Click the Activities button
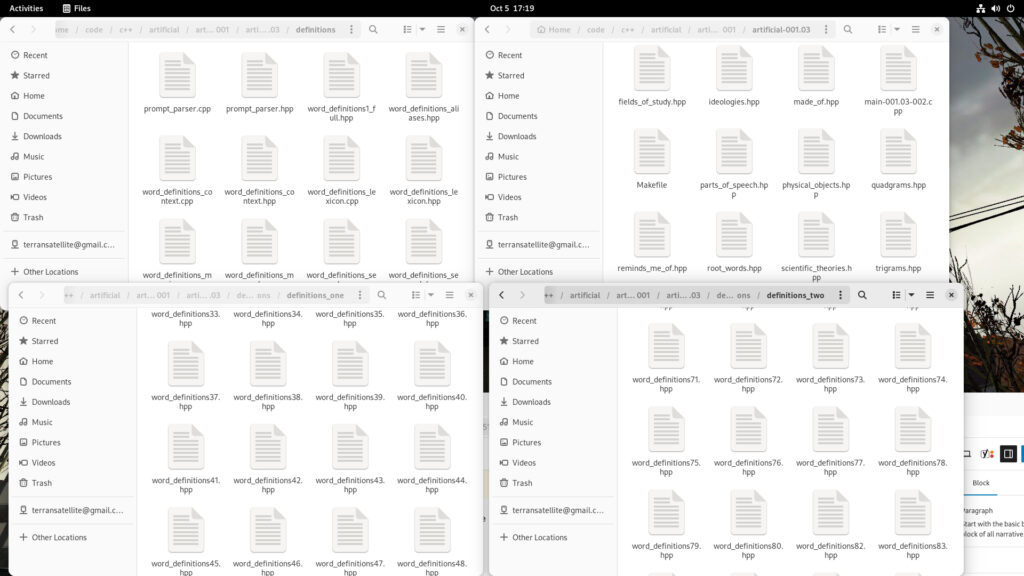Screen dimensions: 1024x576 26,8
